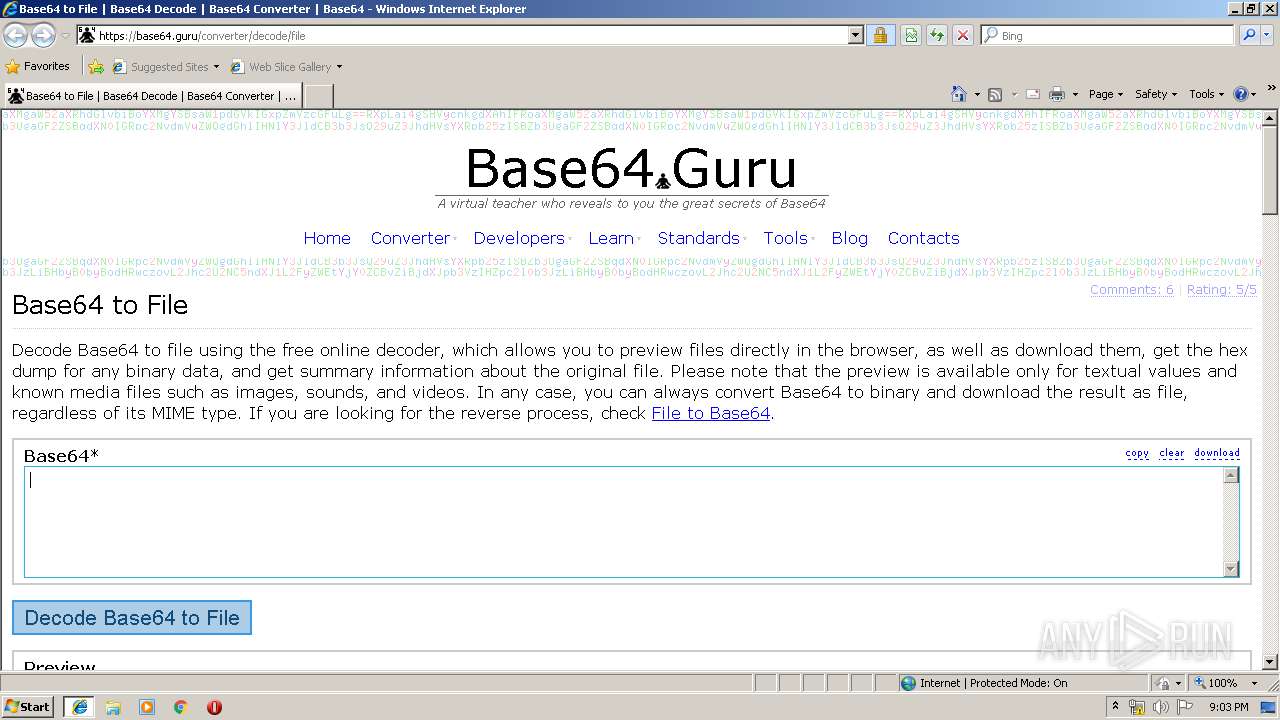Open the site Tools menu
The width and height of the screenshot is (1280, 720).
786,238
